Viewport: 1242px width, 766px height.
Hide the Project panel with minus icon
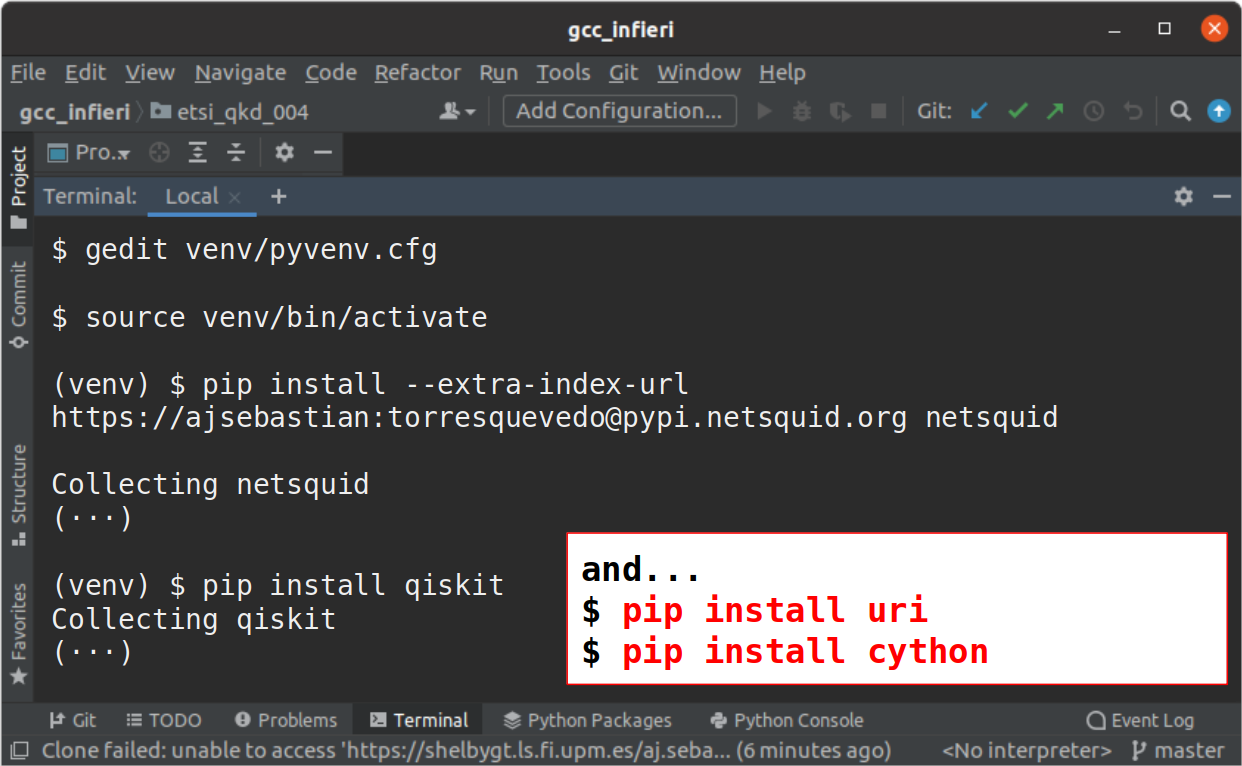click(322, 153)
